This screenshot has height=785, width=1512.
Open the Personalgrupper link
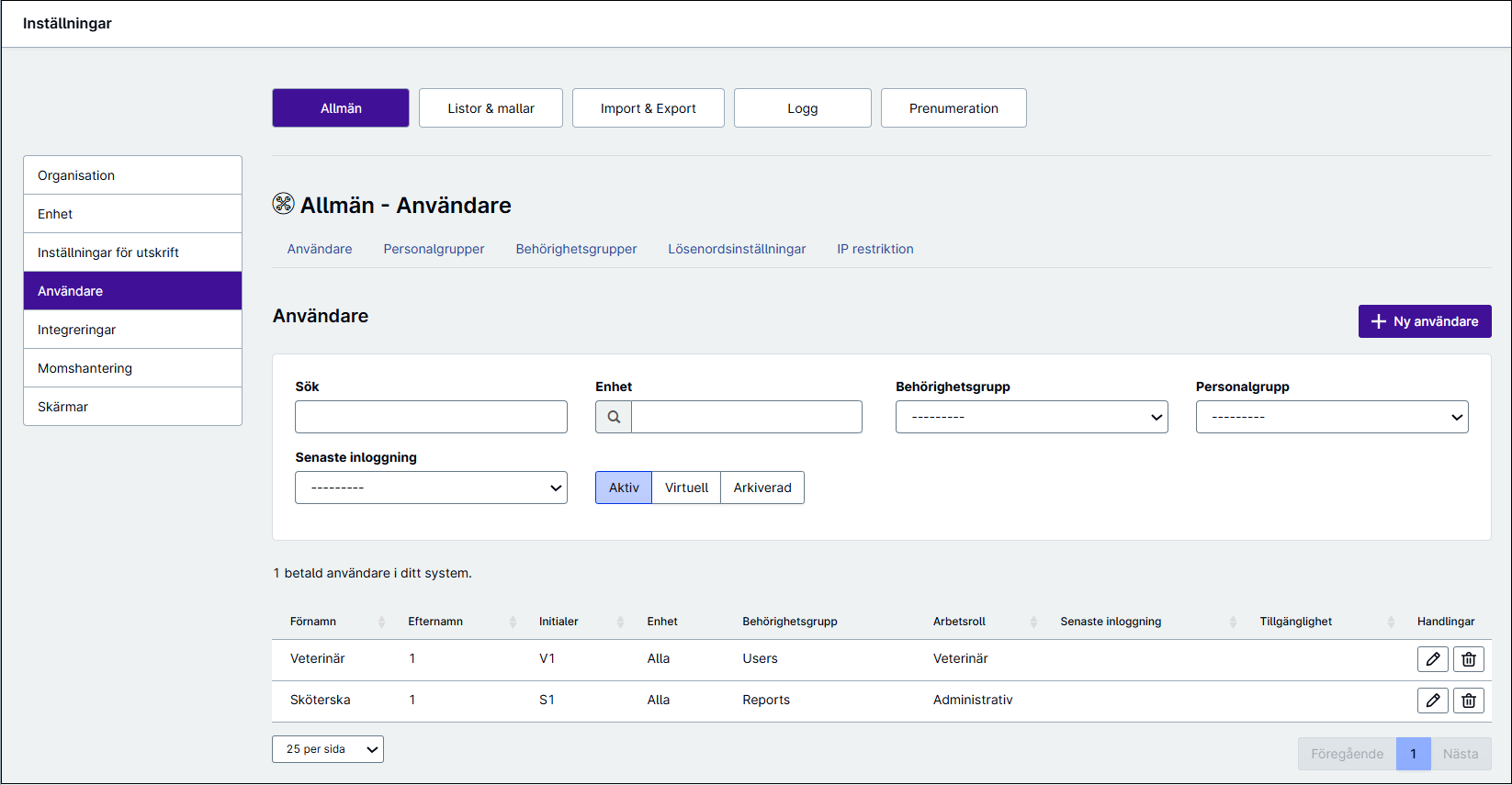[434, 249]
